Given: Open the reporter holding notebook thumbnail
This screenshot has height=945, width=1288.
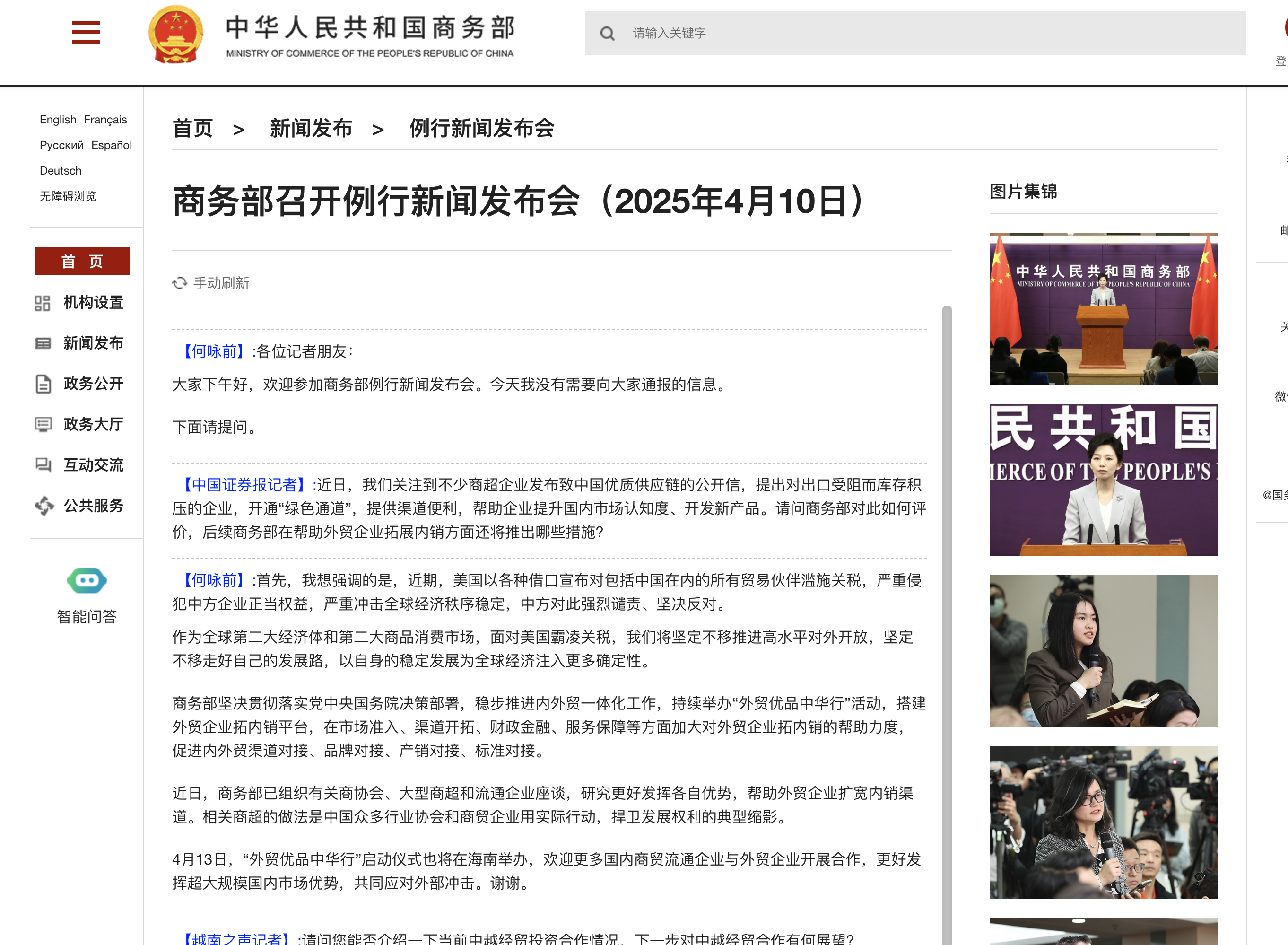Looking at the screenshot, I should 1103,652.
